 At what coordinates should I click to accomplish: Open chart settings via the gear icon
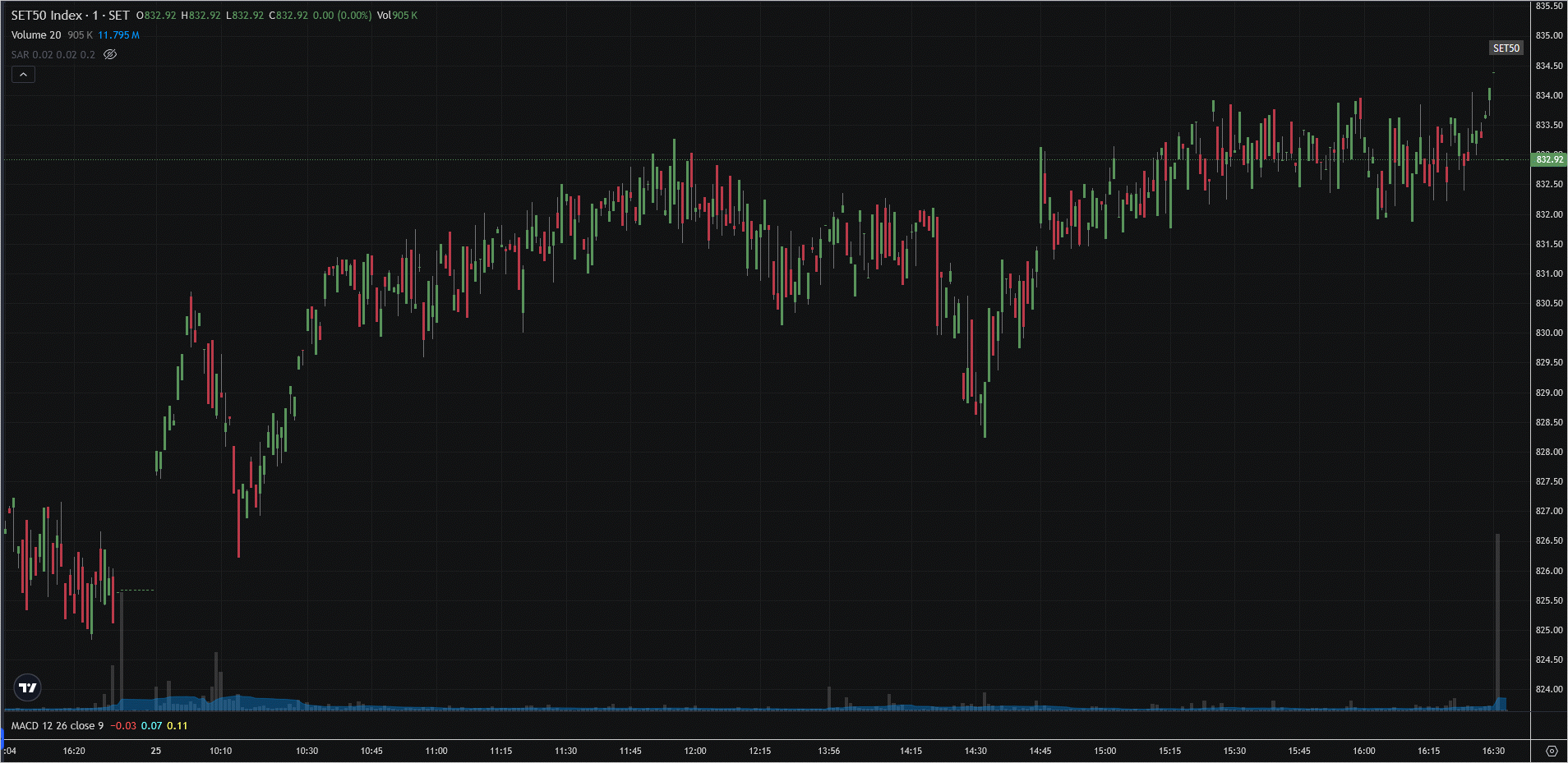1551,751
